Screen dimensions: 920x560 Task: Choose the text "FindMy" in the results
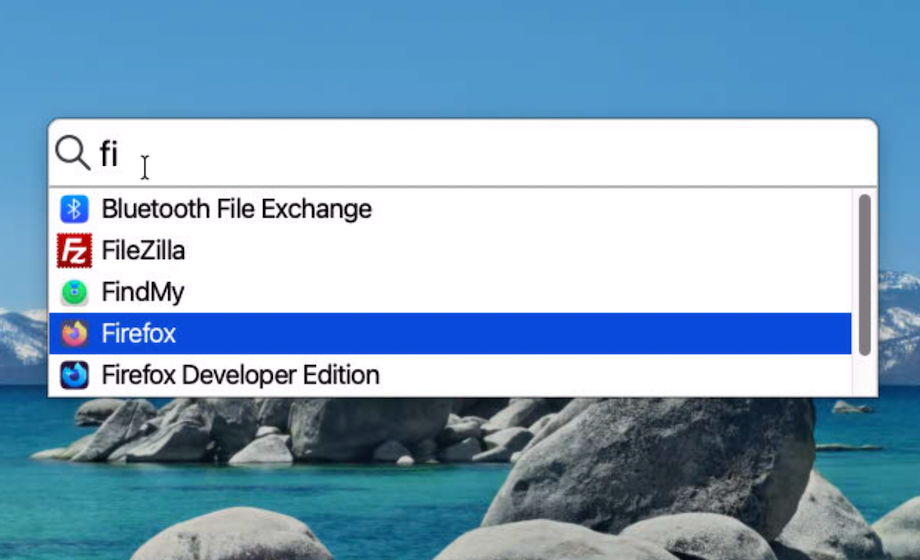coord(143,292)
